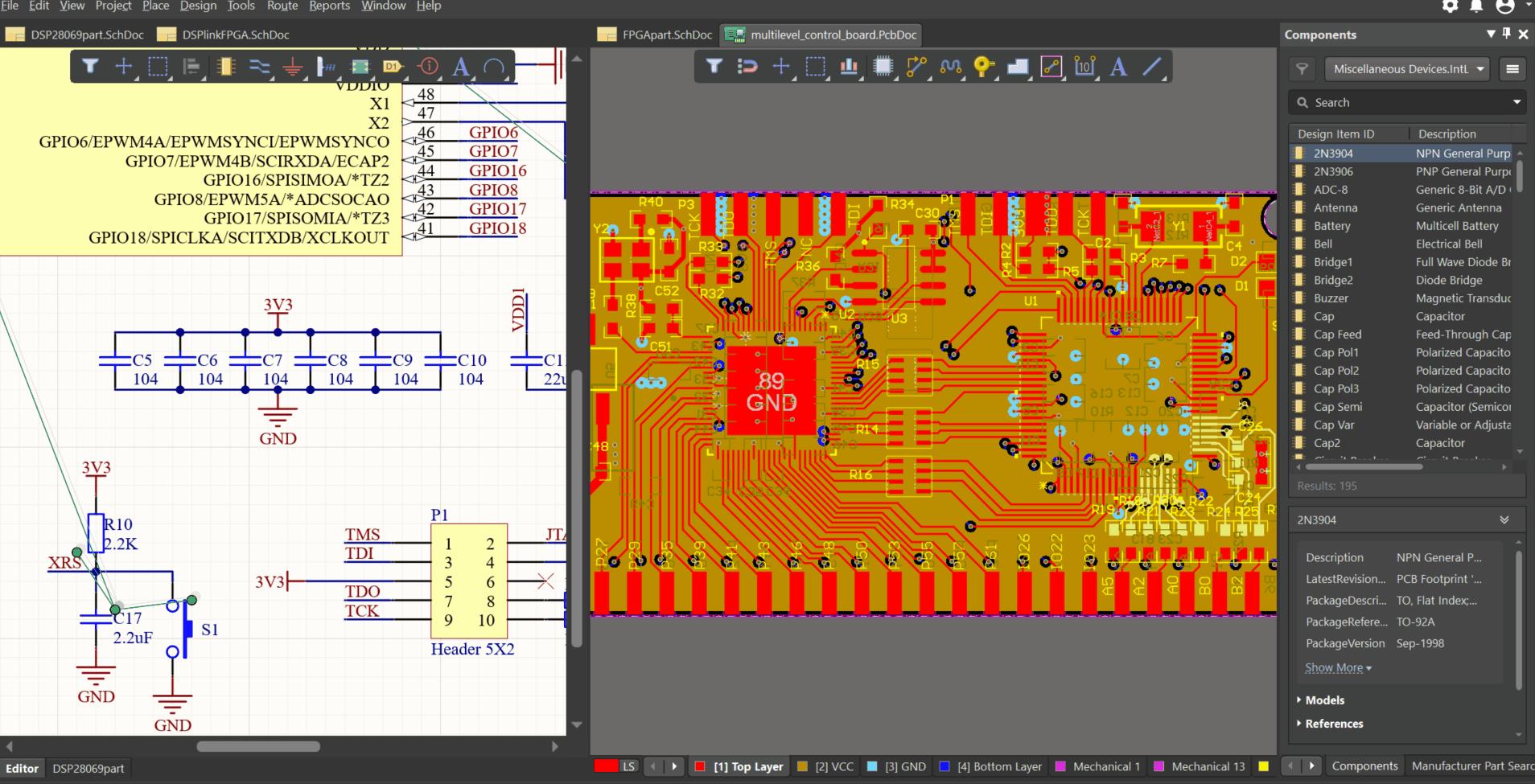Viewport: 1535px width, 784px height.
Task: Click the GND power port tool
Action: [293, 67]
